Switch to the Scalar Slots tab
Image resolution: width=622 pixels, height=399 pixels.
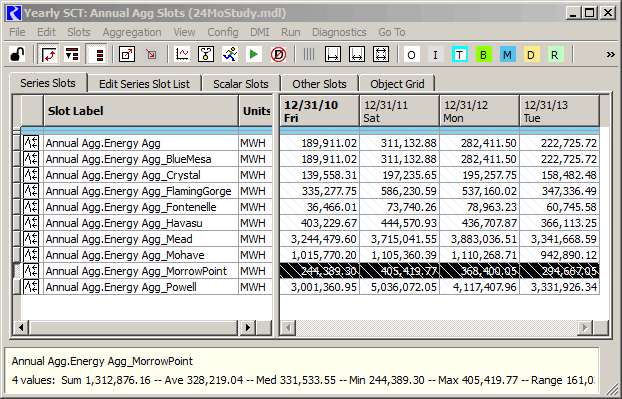coord(241,84)
